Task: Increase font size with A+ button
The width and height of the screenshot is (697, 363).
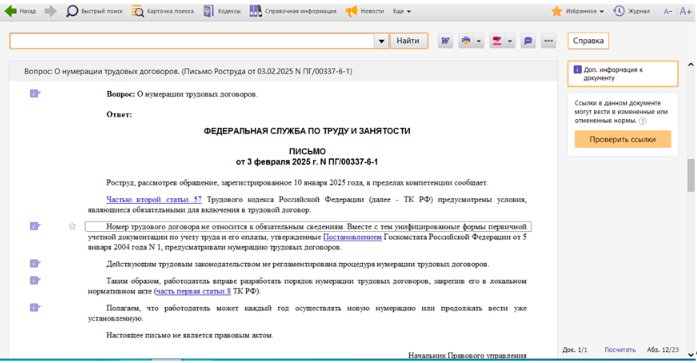Action: (x=685, y=11)
